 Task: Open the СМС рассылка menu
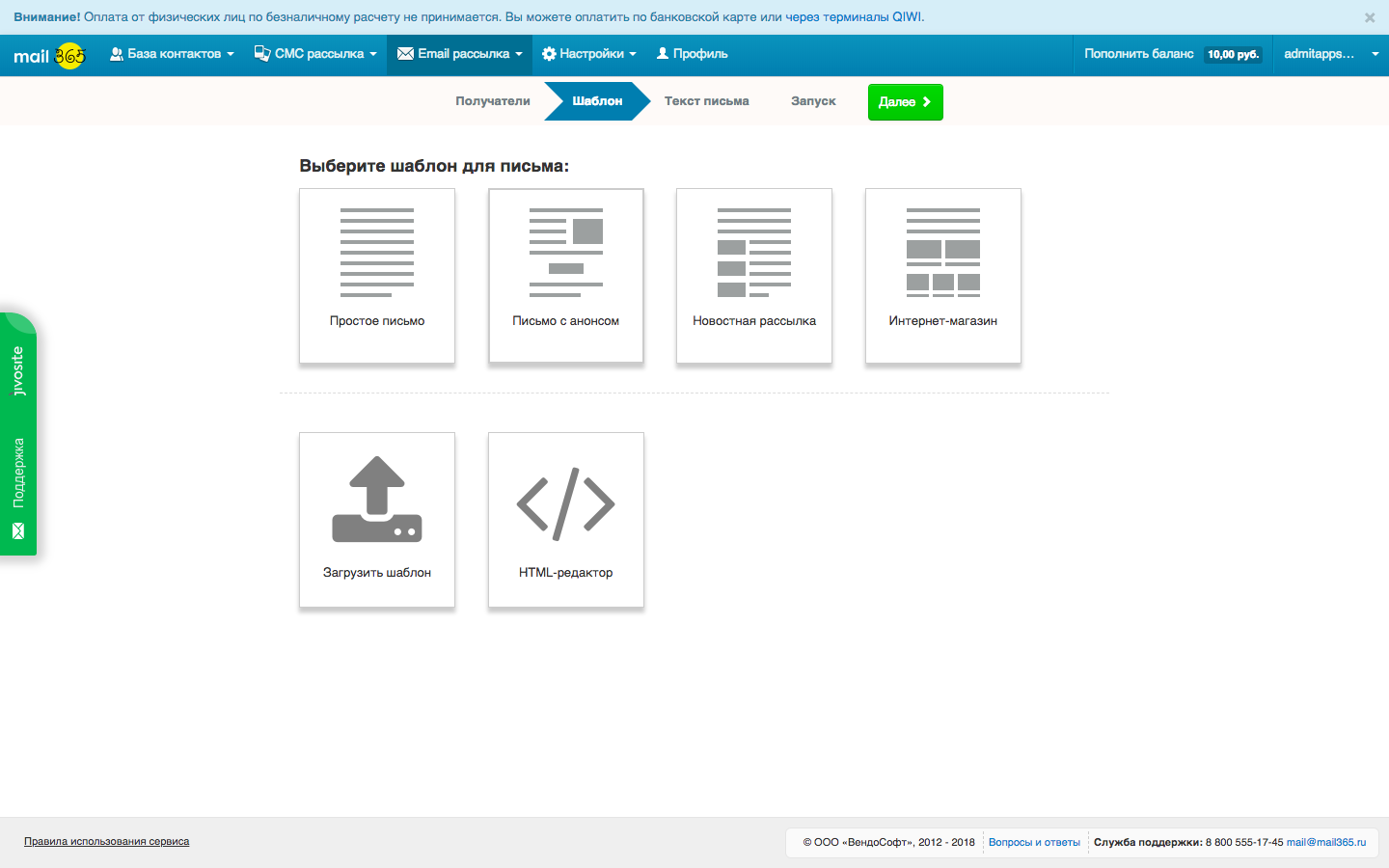(x=315, y=55)
